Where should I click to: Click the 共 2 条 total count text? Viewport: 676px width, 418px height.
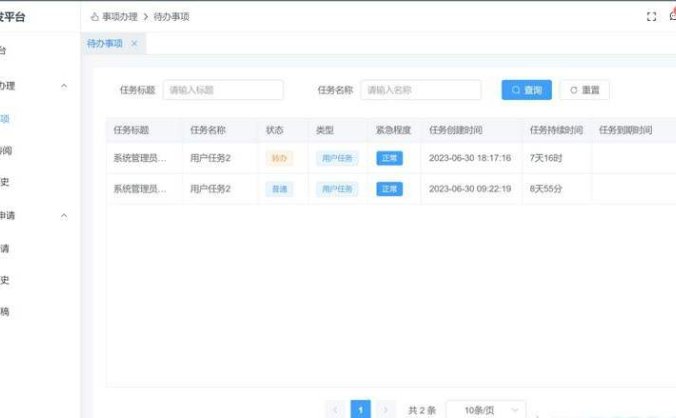tap(422, 410)
